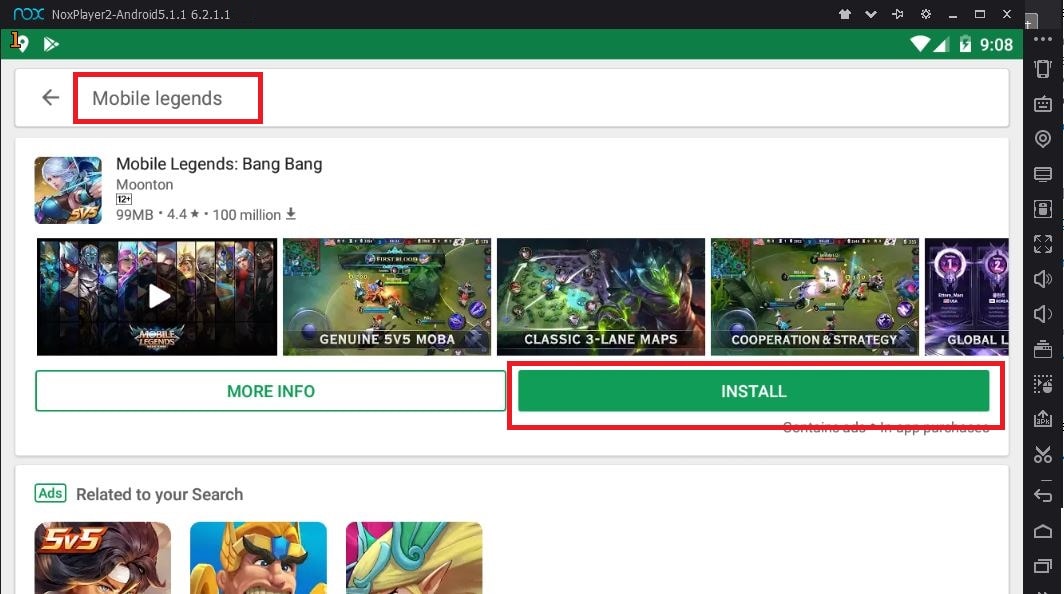Click the Ads badge label

[x=50, y=494]
